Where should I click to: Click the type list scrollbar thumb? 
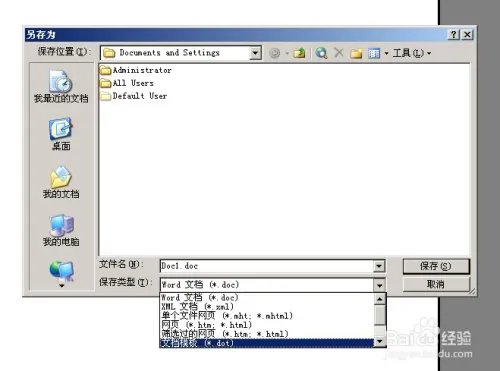pyautogui.click(x=380, y=315)
